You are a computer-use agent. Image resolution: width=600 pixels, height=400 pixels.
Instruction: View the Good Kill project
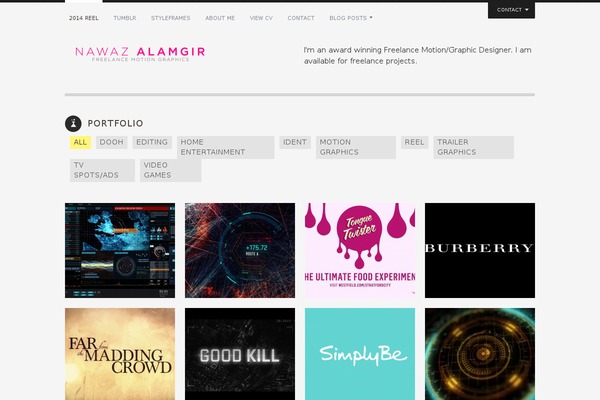coord(240,354)
